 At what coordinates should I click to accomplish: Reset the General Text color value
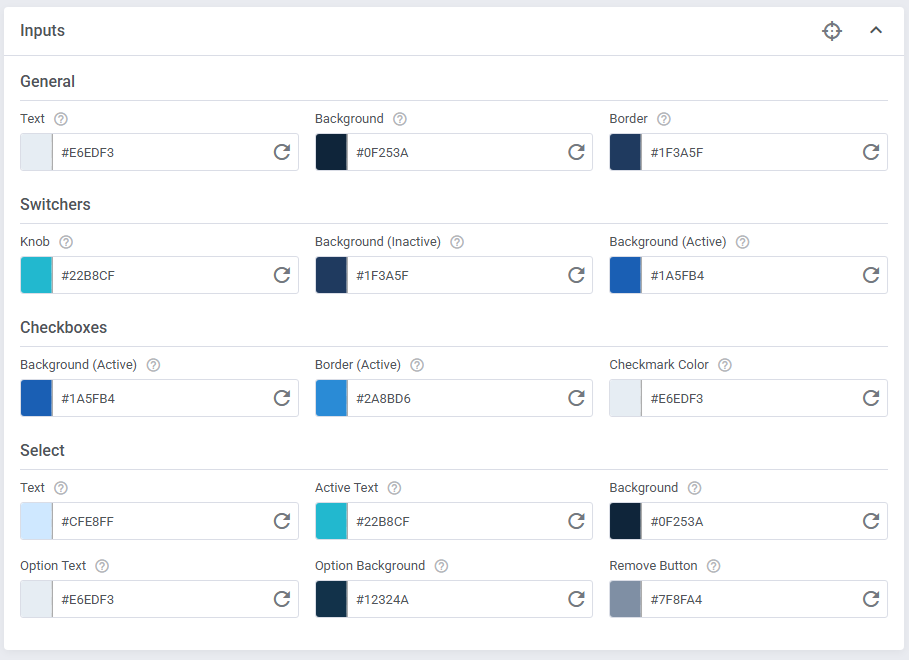(x=282, y=152)
